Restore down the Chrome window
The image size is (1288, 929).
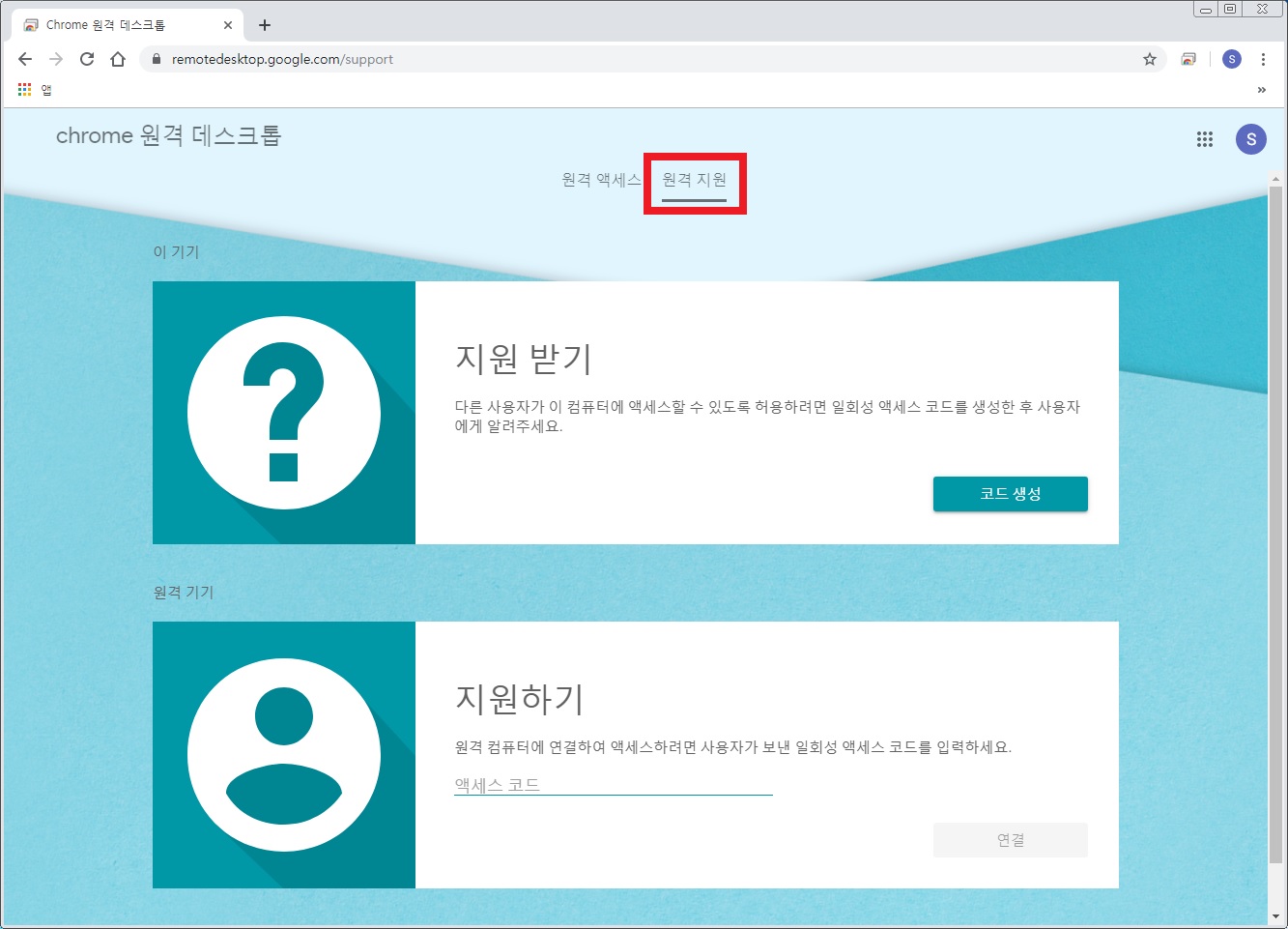tap(1230, 9)
